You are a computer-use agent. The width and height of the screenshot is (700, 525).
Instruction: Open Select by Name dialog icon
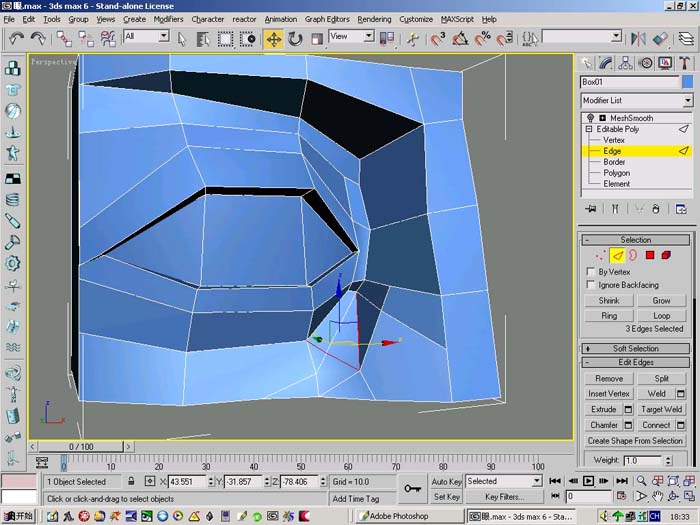[x=203, y=39]
